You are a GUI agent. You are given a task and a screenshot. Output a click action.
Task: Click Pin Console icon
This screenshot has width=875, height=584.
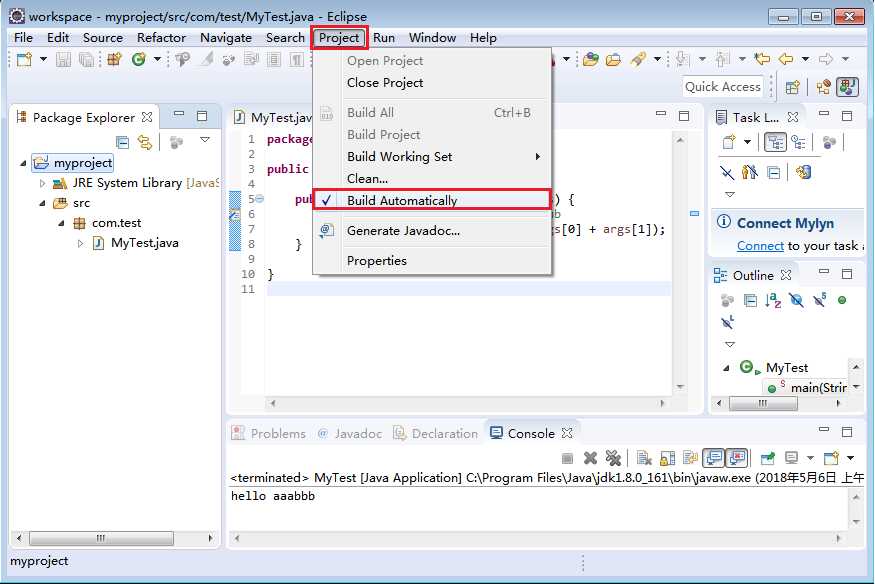767,458
